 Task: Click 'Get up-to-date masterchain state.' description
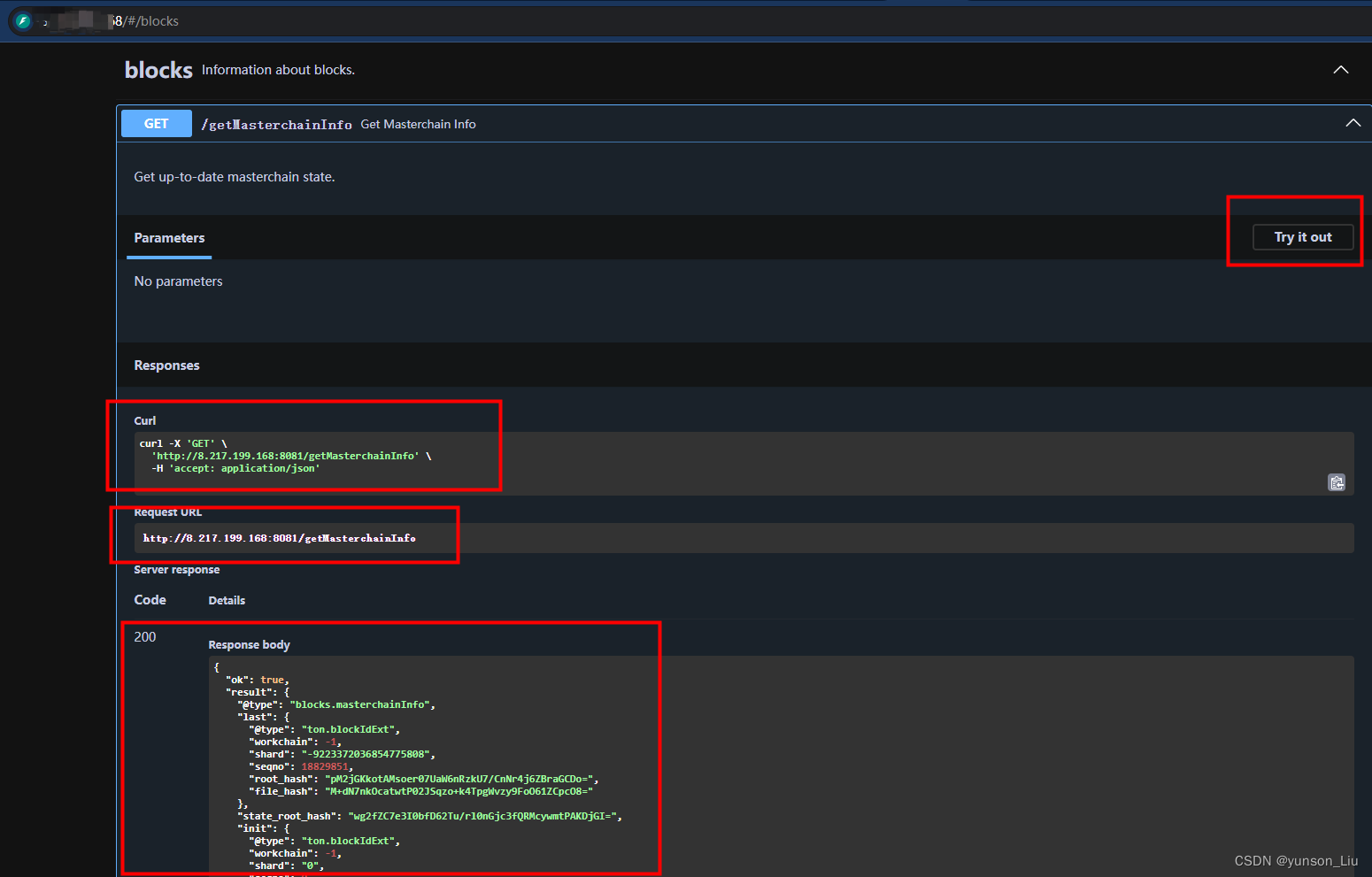tap(235, 177)
